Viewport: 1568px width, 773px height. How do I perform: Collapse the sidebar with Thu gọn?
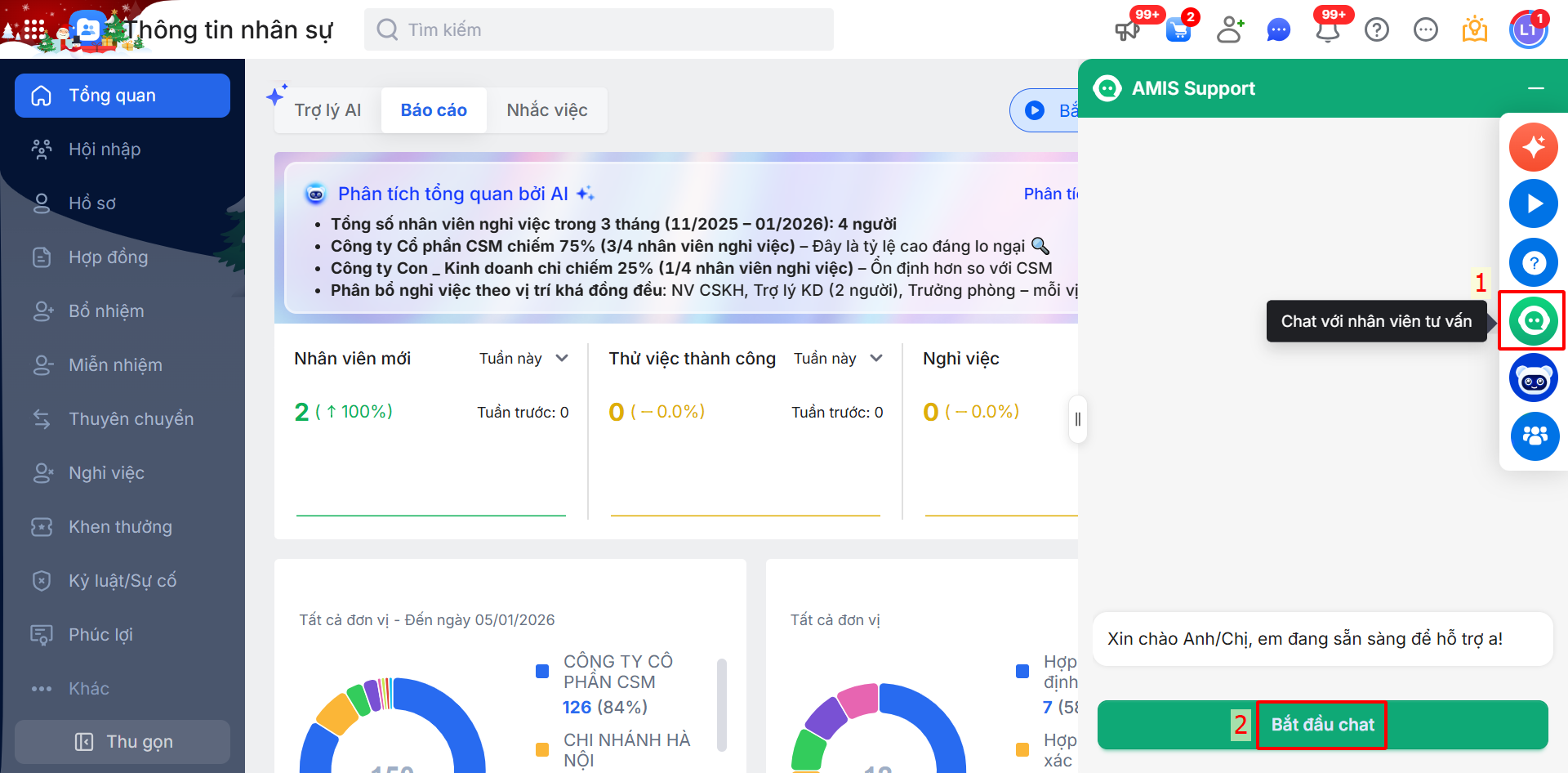click(x=122, y=742)
